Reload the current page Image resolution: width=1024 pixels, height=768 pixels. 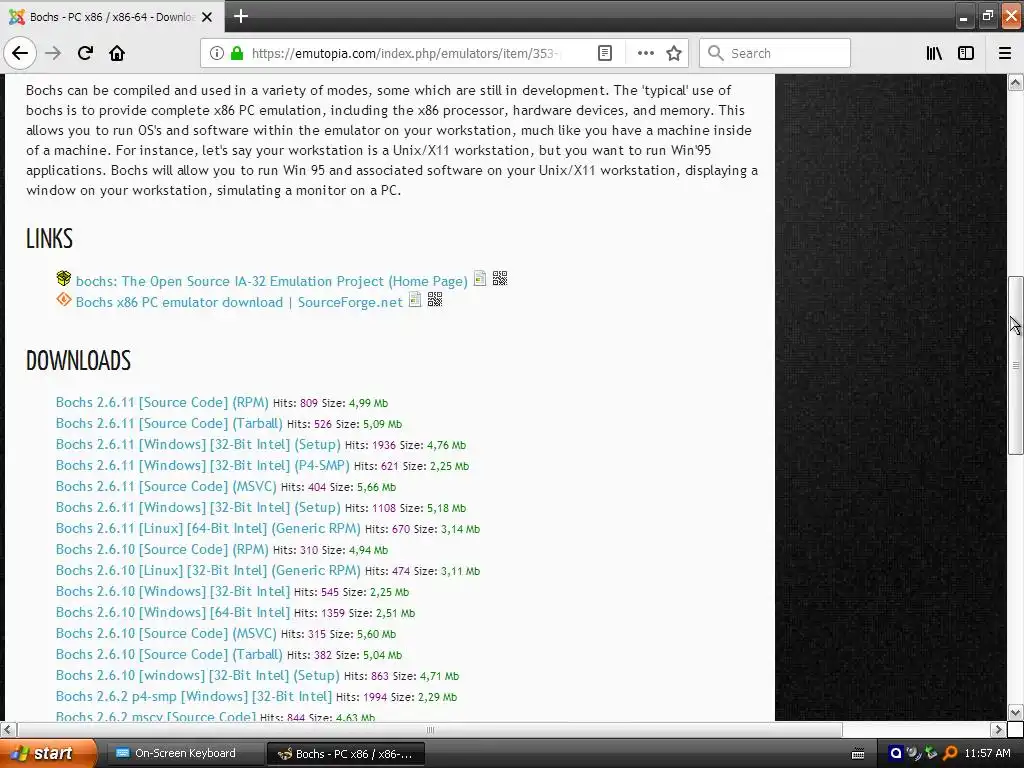pos(85,53)
